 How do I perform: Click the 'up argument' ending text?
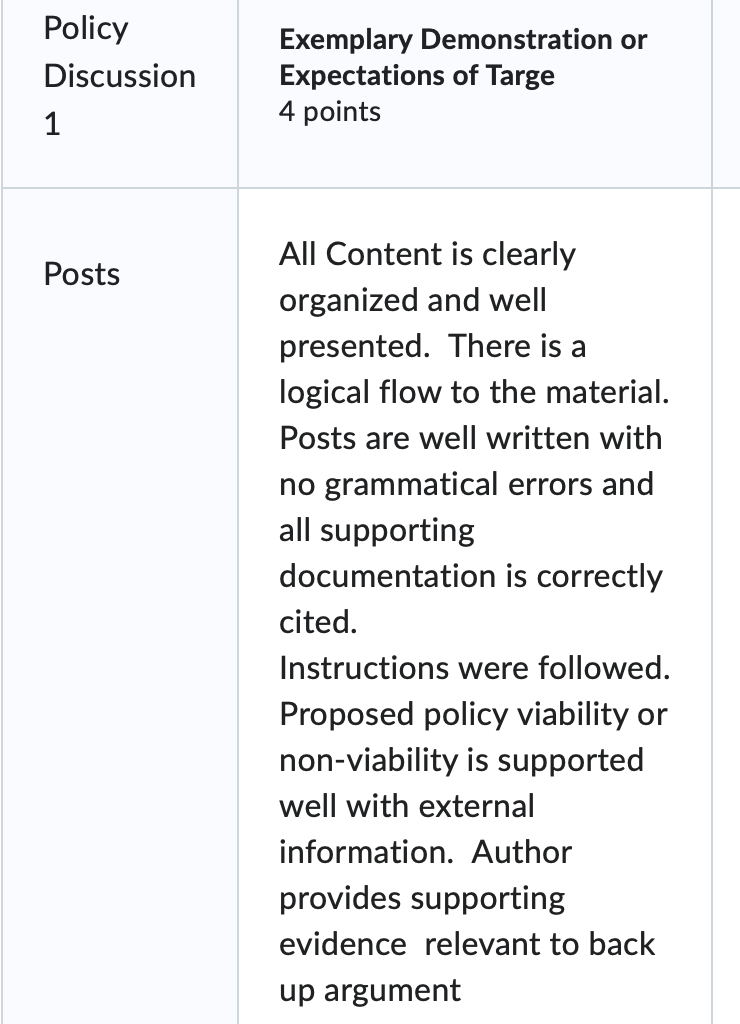370,991
